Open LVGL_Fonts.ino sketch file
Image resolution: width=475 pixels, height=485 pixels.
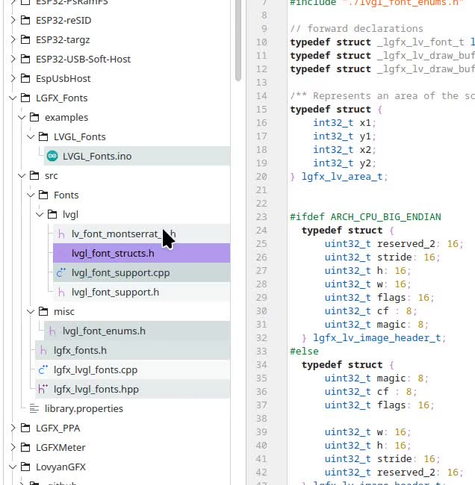click(x=137, y=156)
